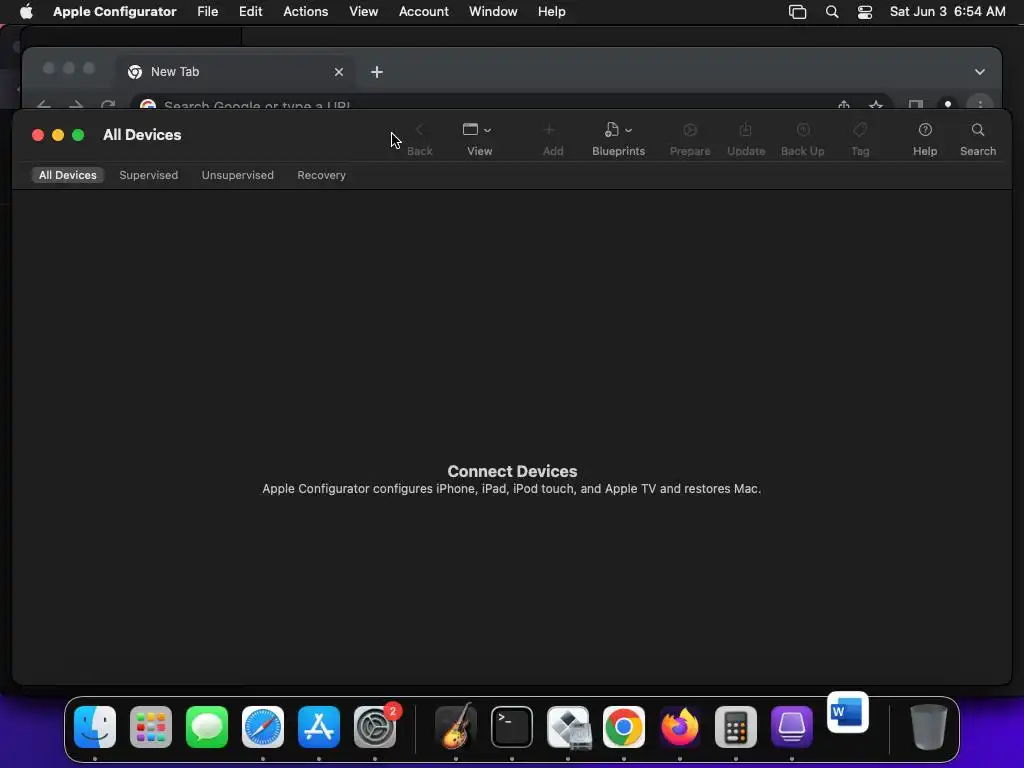Open Finder from the Dock
1024x768 pixels.
click(95, 727)
